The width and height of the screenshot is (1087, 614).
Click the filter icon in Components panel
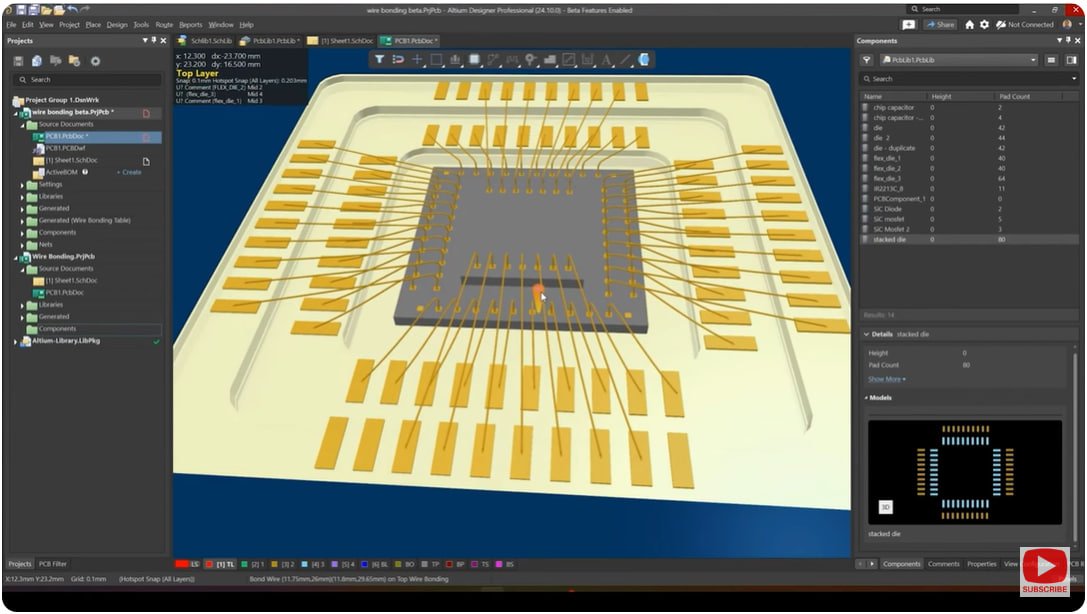point(866,60)
